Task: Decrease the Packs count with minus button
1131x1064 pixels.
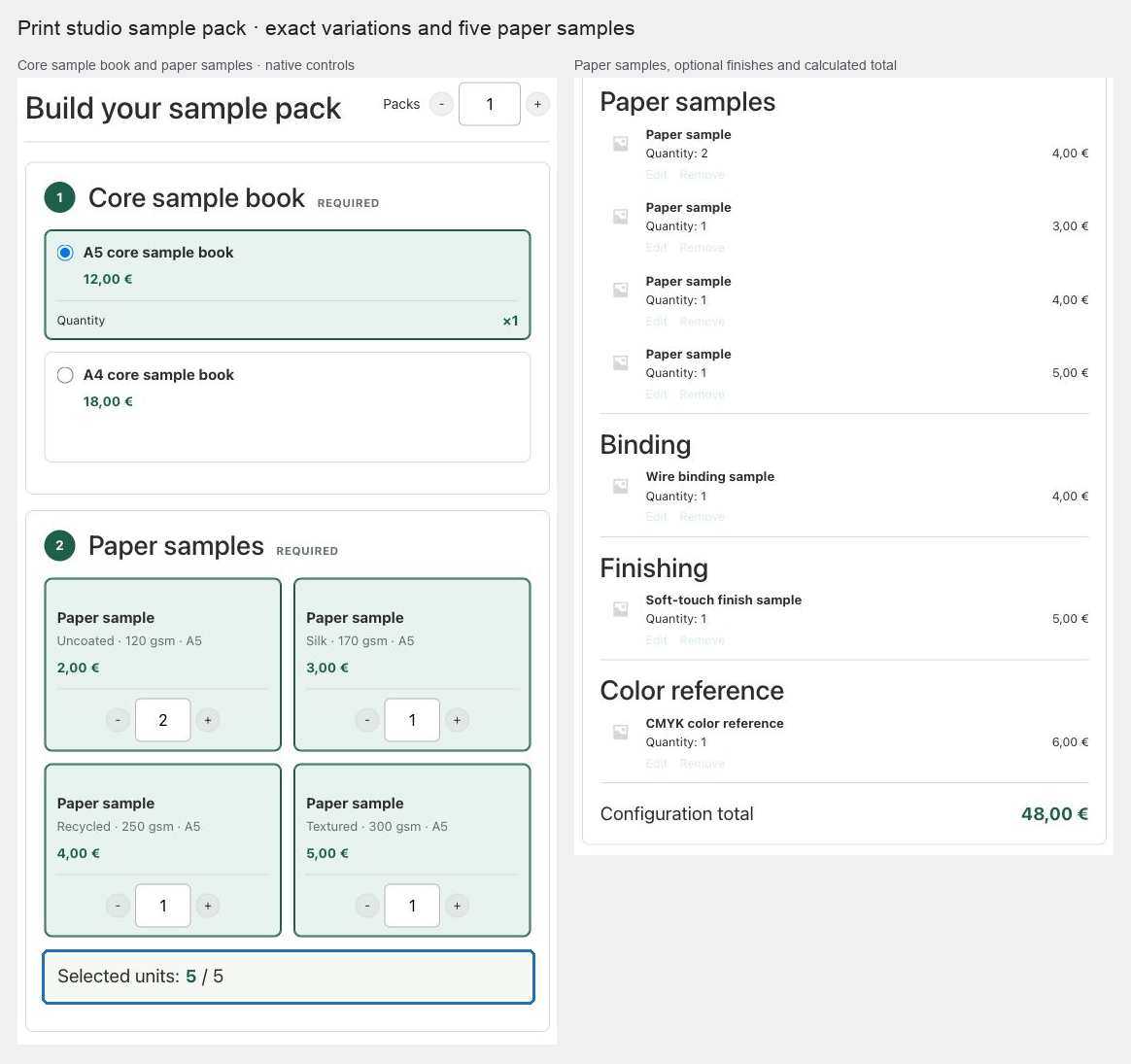Action: pyautogui.click(x=441, y=104)
